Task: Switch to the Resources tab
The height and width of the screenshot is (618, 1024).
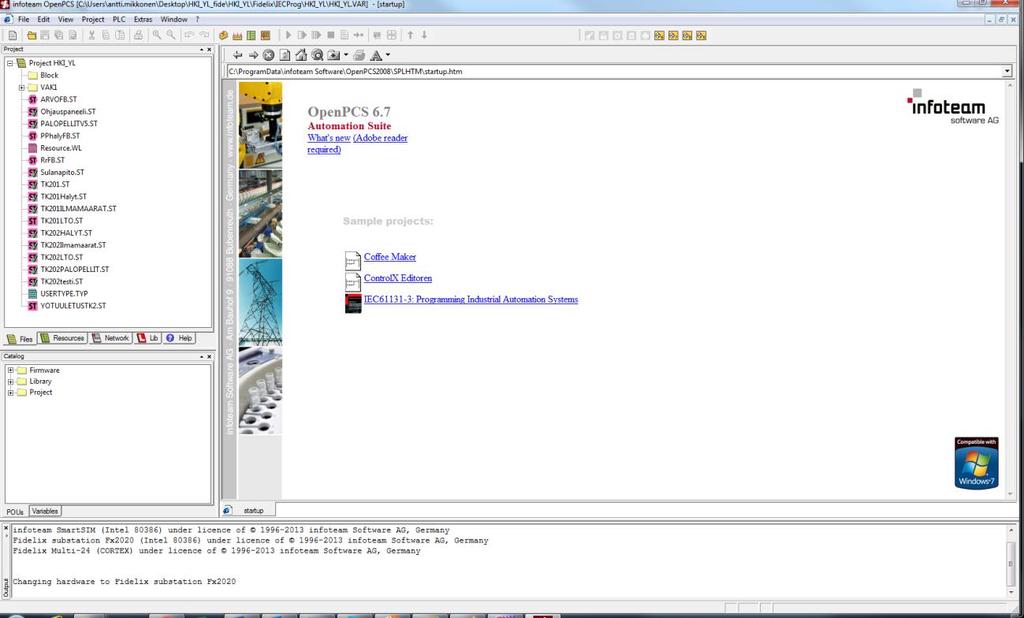Action: click(62, 338)
